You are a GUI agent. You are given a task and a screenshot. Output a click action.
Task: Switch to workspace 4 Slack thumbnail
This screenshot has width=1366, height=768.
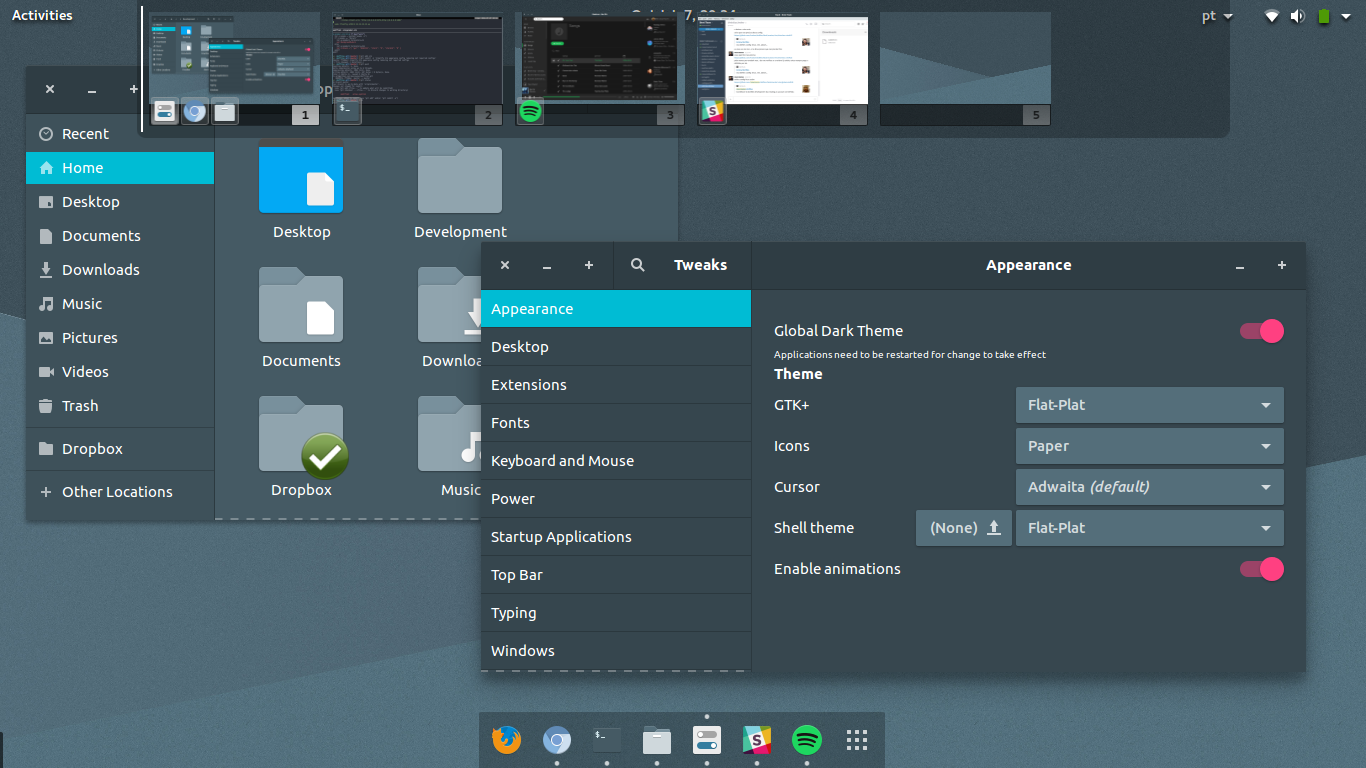click(783, 68)
